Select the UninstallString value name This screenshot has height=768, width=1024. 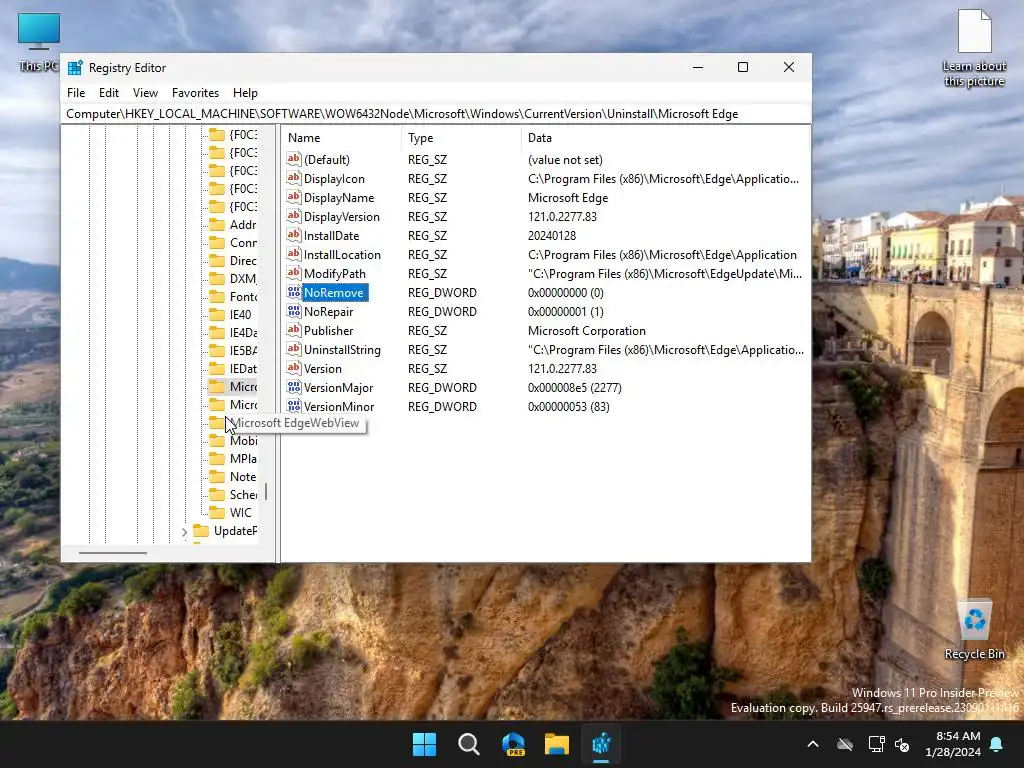click(x=342, y=349)
